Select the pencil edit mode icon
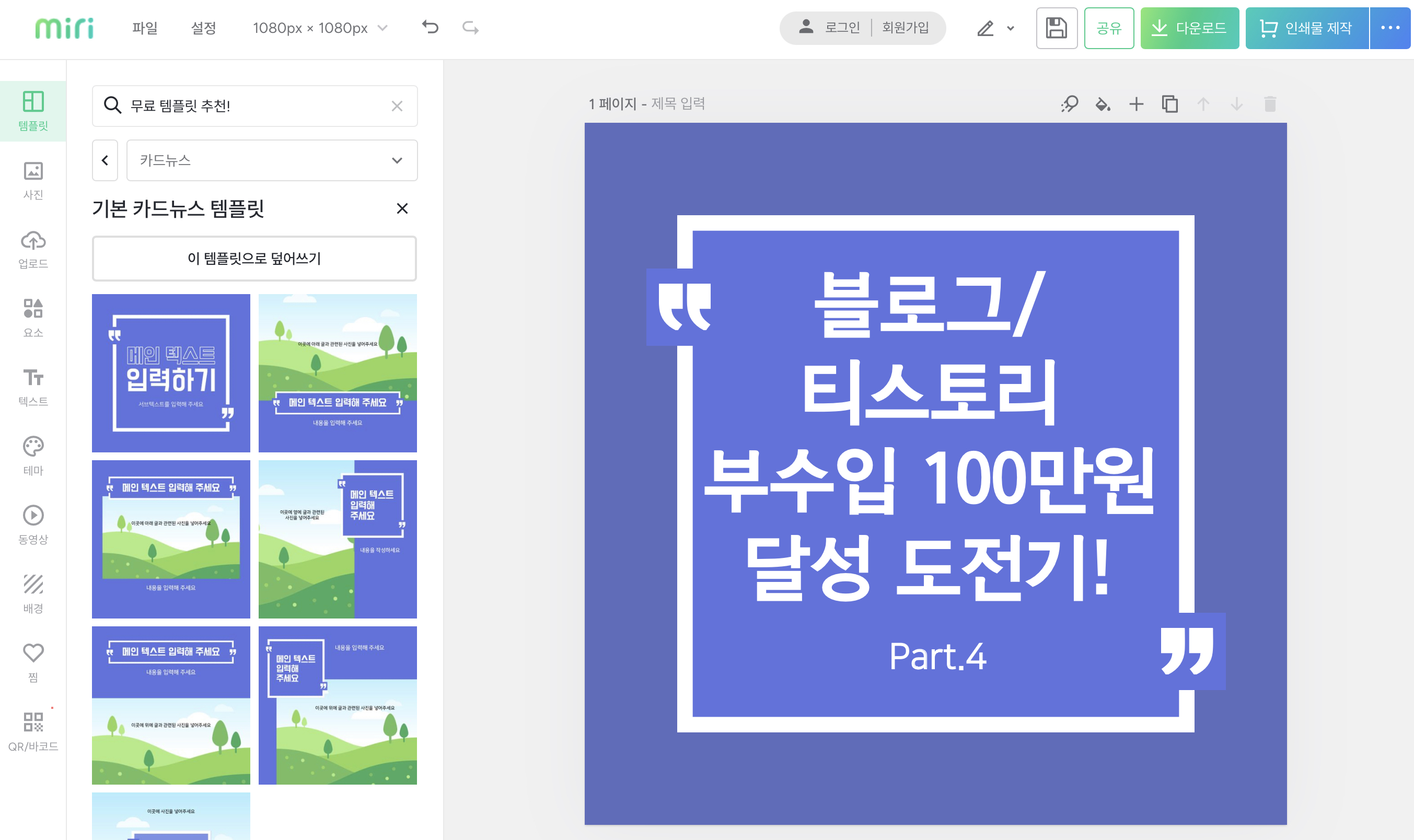The image size is (1414, 840). (x=986, y=28)
